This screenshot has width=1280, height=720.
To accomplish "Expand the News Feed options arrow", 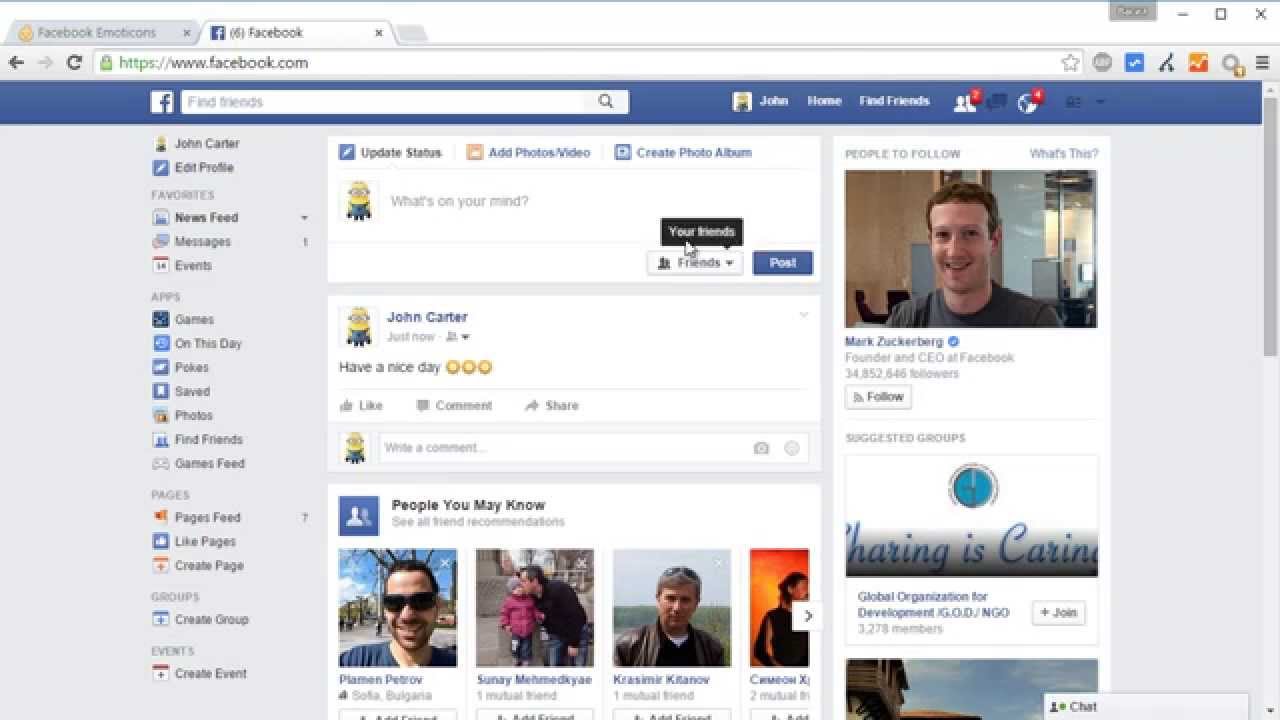I will [x=304, y=218].
